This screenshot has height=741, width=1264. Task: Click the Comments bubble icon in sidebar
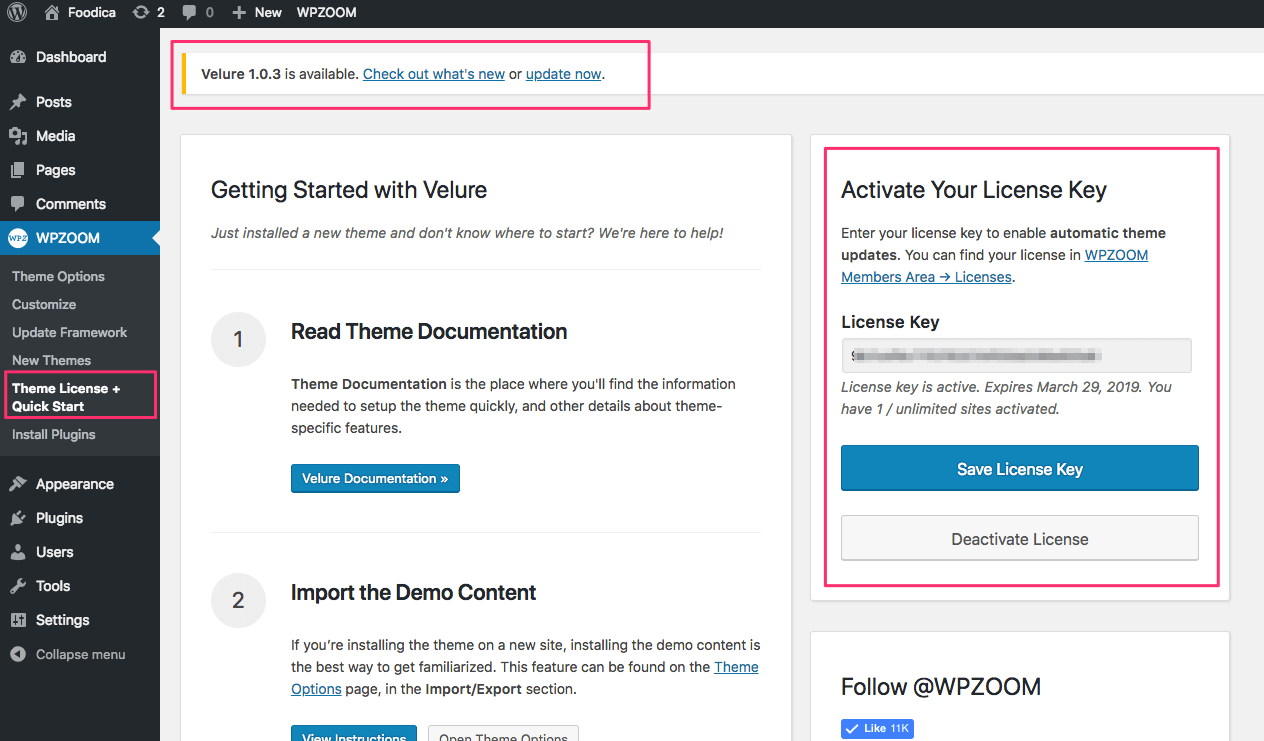[x=18, y=204]
